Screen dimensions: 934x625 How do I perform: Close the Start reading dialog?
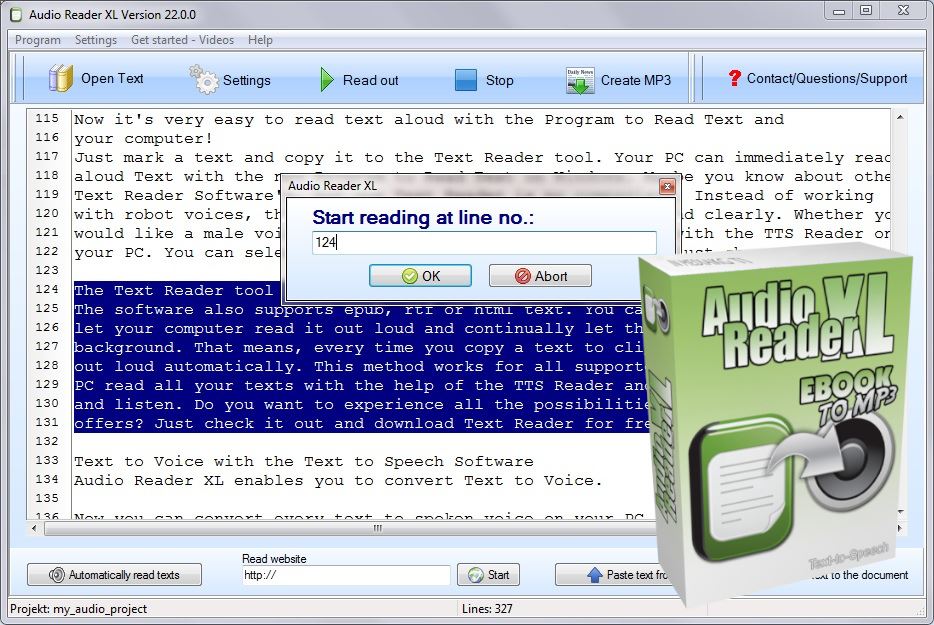(667, 186)
